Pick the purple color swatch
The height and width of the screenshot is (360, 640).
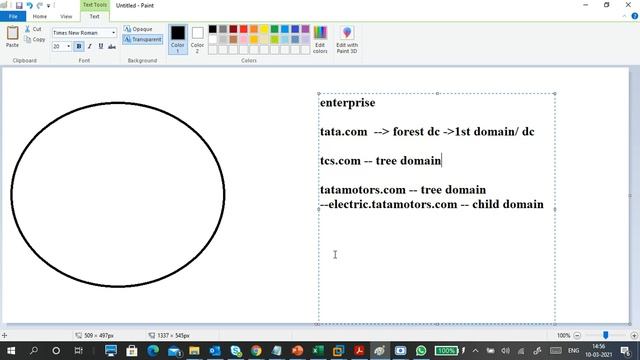point(305,29)
